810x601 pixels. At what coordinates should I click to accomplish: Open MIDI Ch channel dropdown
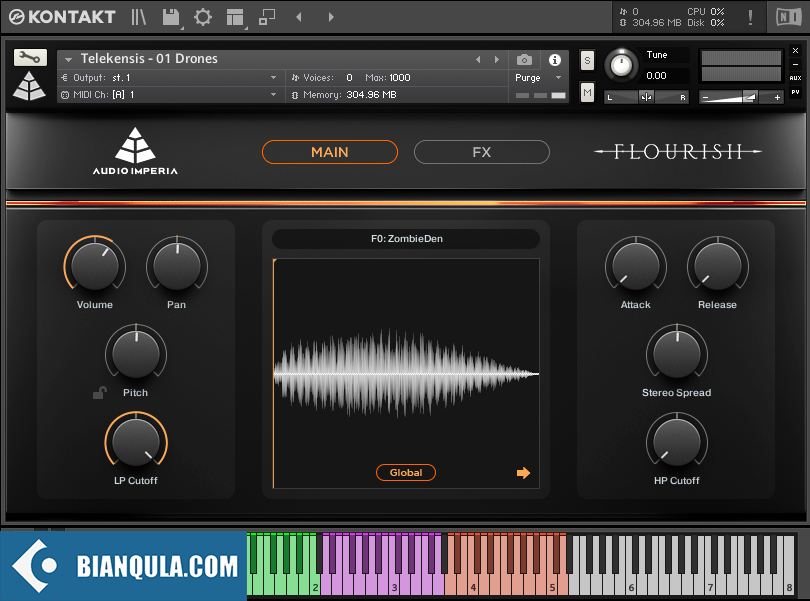coord(273,95)
